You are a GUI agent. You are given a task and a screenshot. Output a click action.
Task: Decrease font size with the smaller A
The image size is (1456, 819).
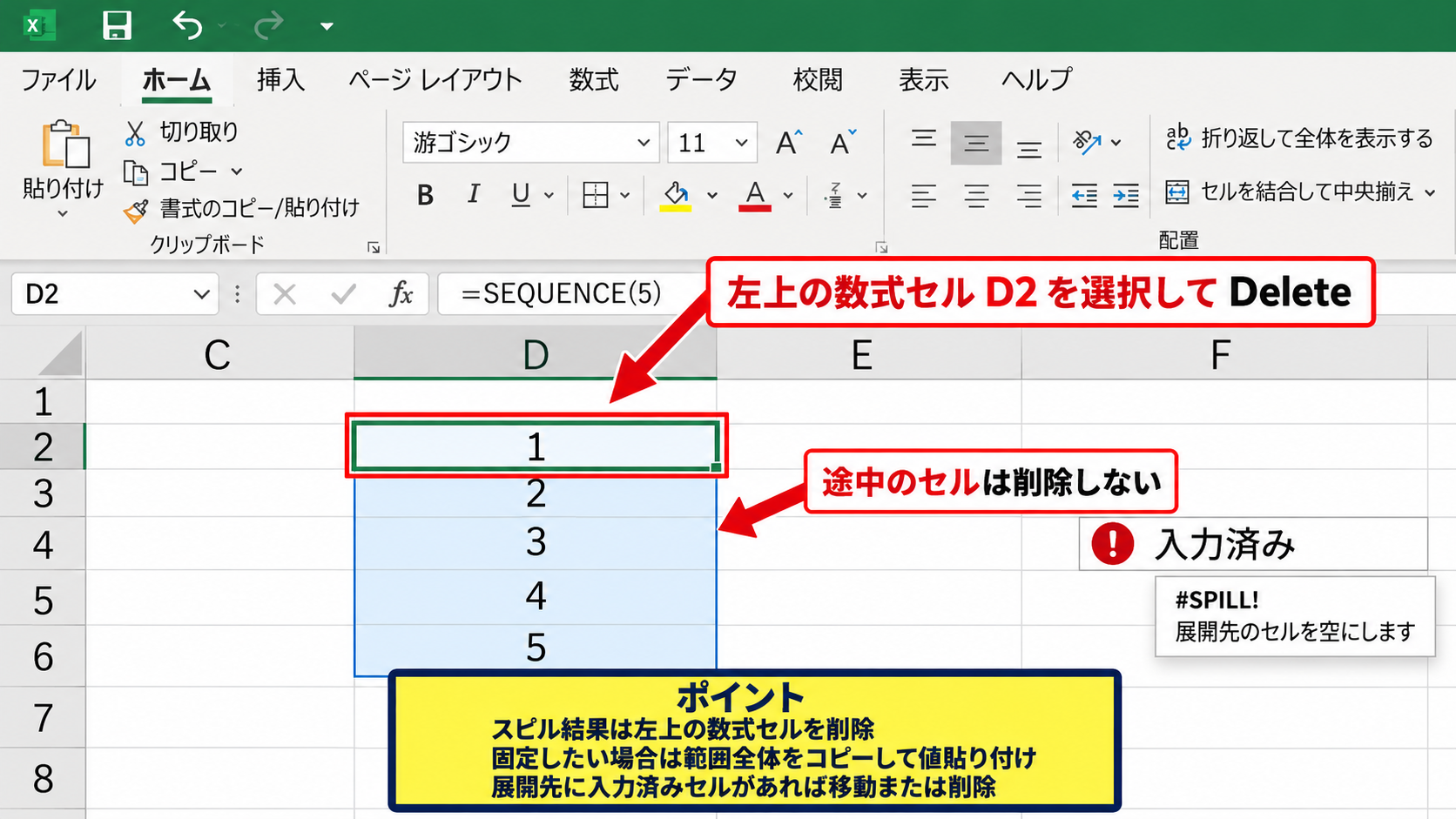coord(842,142)
